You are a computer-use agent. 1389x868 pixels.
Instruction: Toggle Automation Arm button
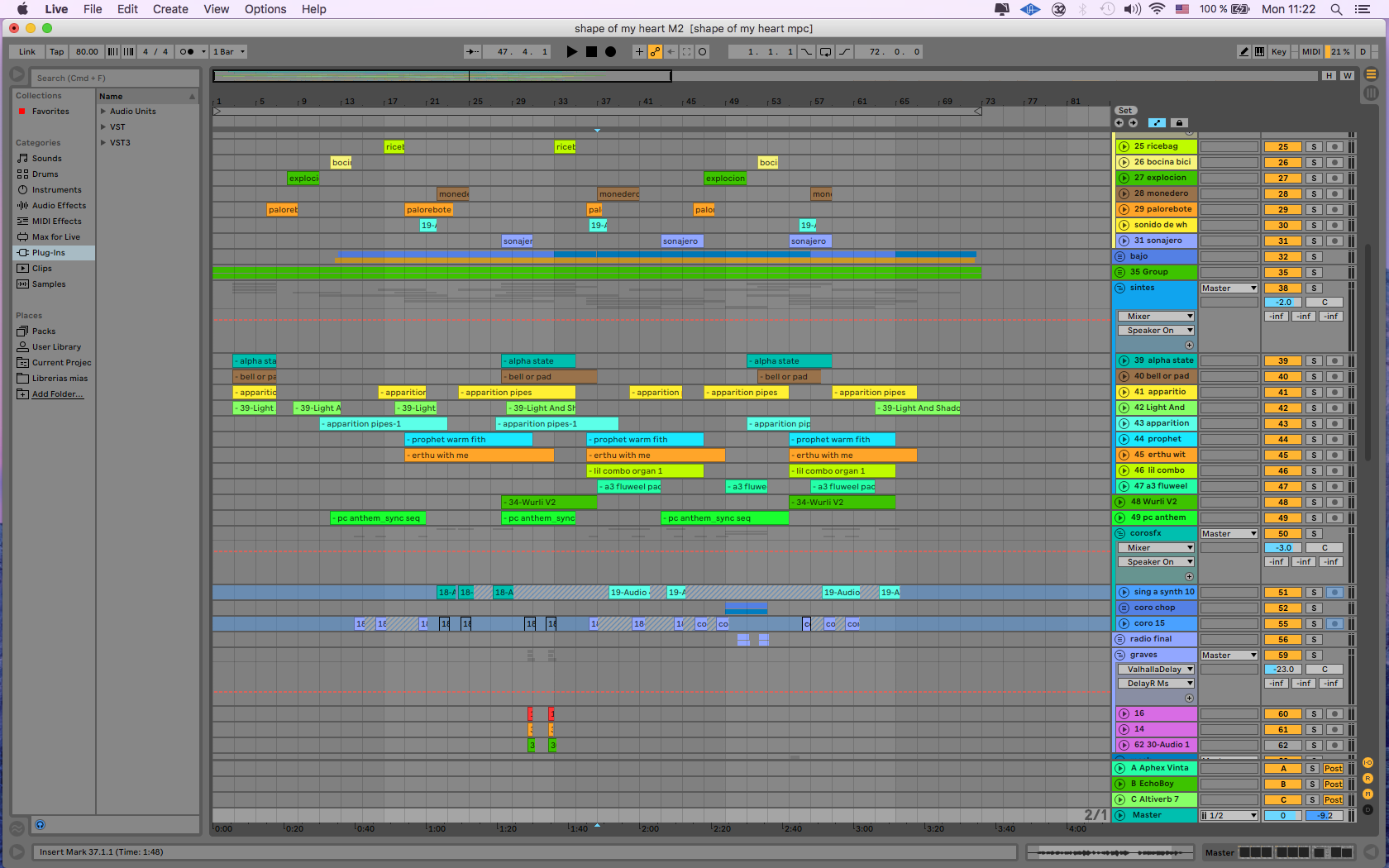point(655,51)
